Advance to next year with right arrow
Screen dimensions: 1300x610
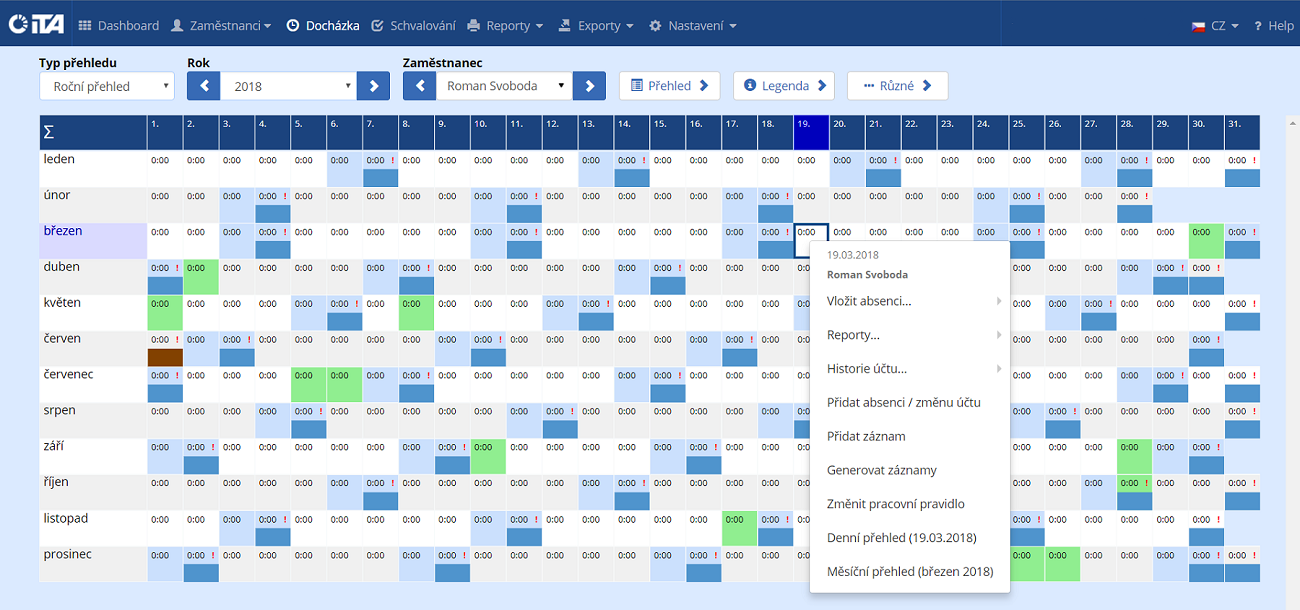(373, 86)
